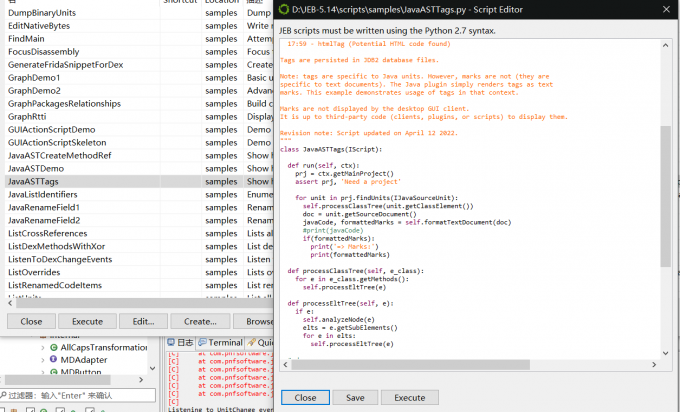This screenshot has height=412, width=680.
Task: Select the ListenToDexChangeEvents script row
Action: (139, 260)
